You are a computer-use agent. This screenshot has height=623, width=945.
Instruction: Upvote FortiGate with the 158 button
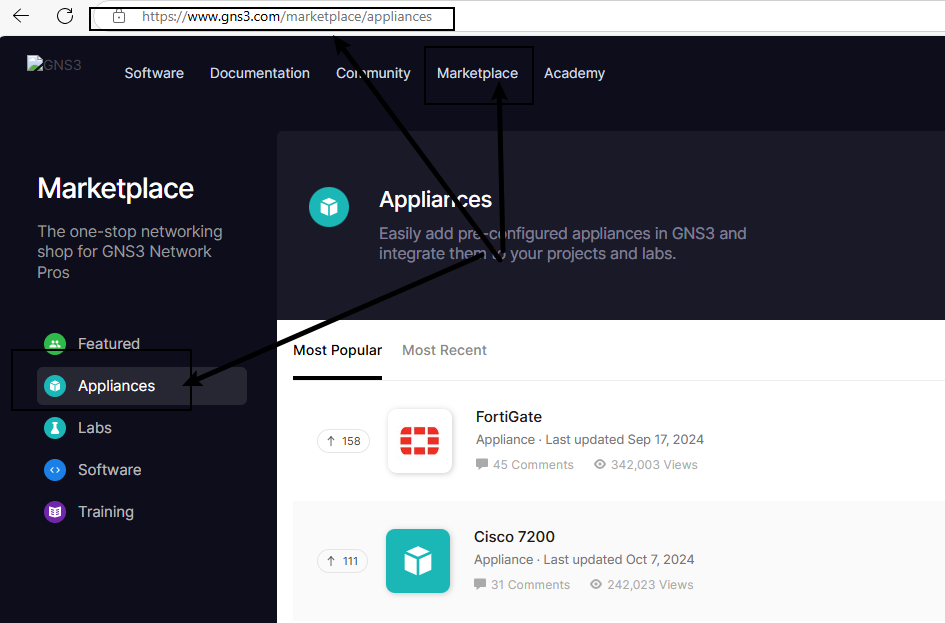point(344,441)
